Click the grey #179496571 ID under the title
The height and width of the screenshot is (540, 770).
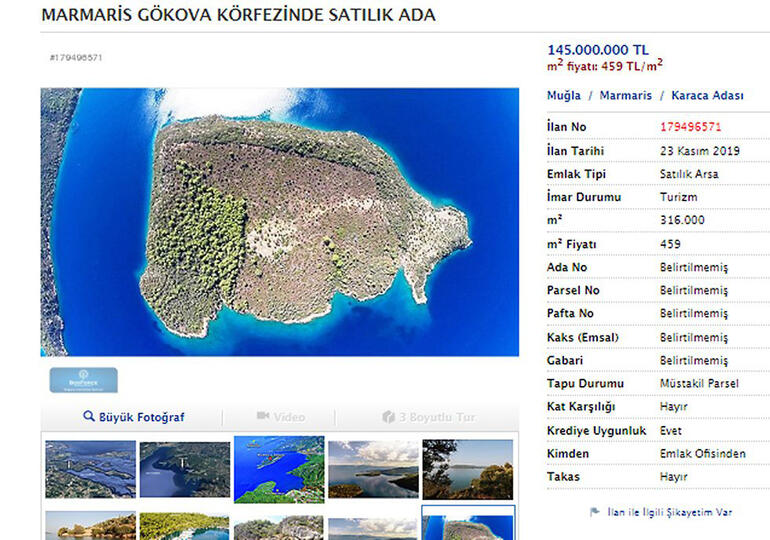pyautogui.click(x=76, y=57)
